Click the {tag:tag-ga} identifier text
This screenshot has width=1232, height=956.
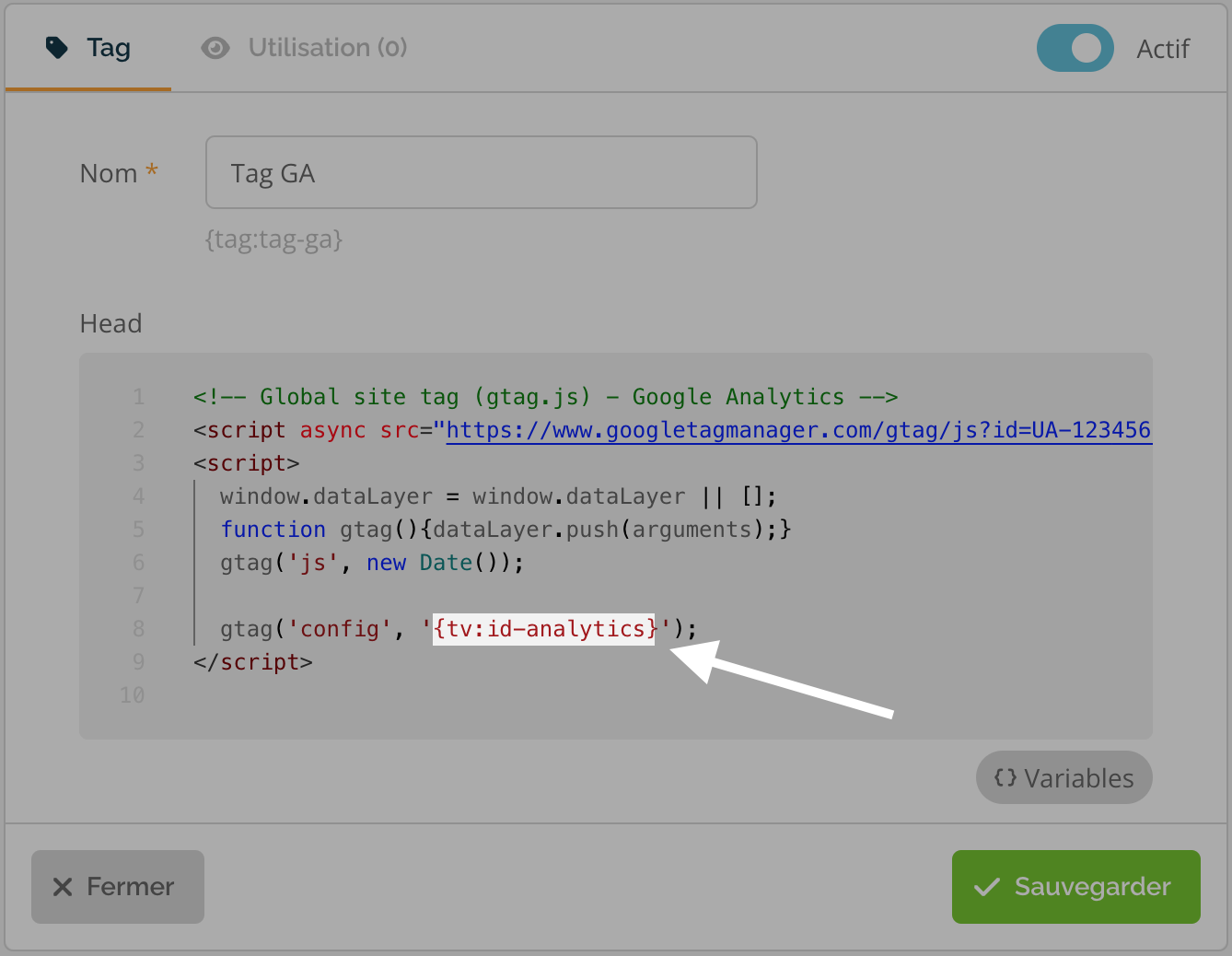pos(273,239)
